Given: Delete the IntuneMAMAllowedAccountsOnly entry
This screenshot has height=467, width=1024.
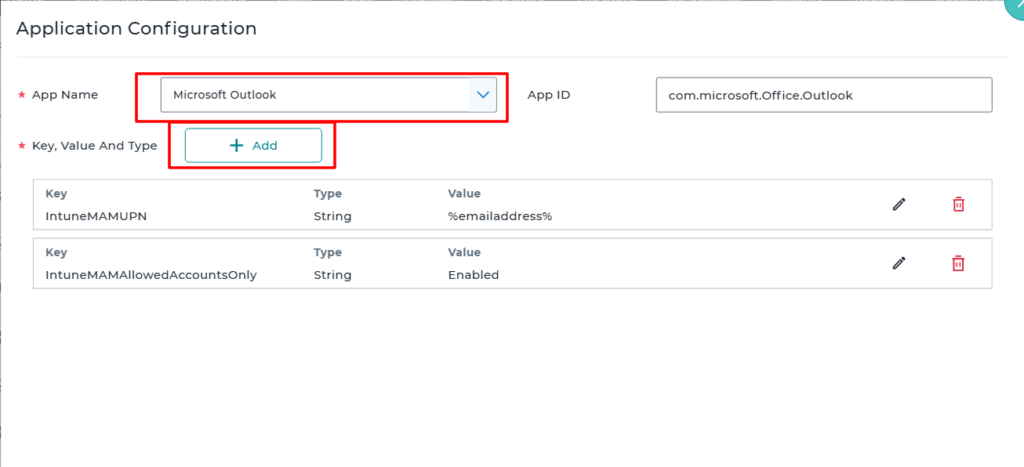Looking at the screenshot, I should point(958,263).
